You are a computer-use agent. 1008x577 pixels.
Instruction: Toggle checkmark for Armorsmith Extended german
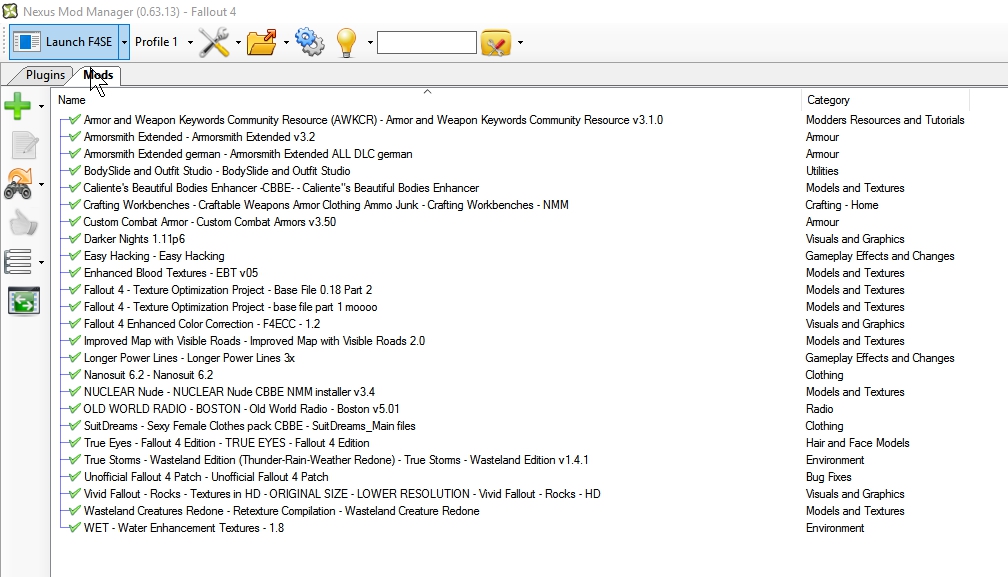pos(75,154)
